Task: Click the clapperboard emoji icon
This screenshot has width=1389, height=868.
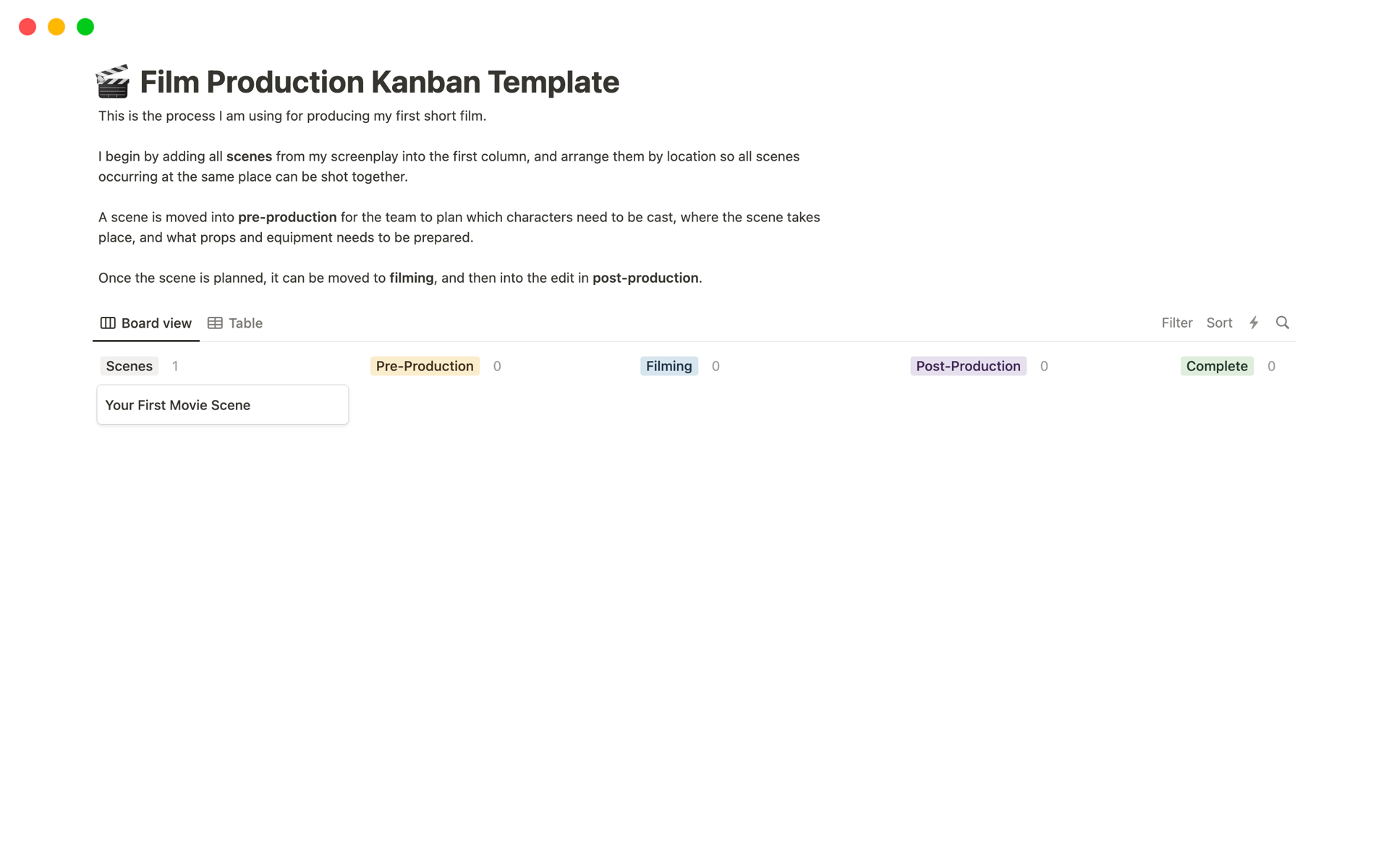Action: (x=112, y=82)
